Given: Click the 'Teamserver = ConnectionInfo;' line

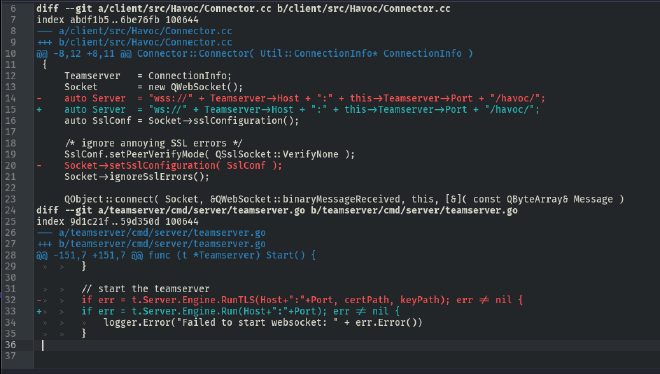Looking at the screenshot, I should click(x=148, y=76).
